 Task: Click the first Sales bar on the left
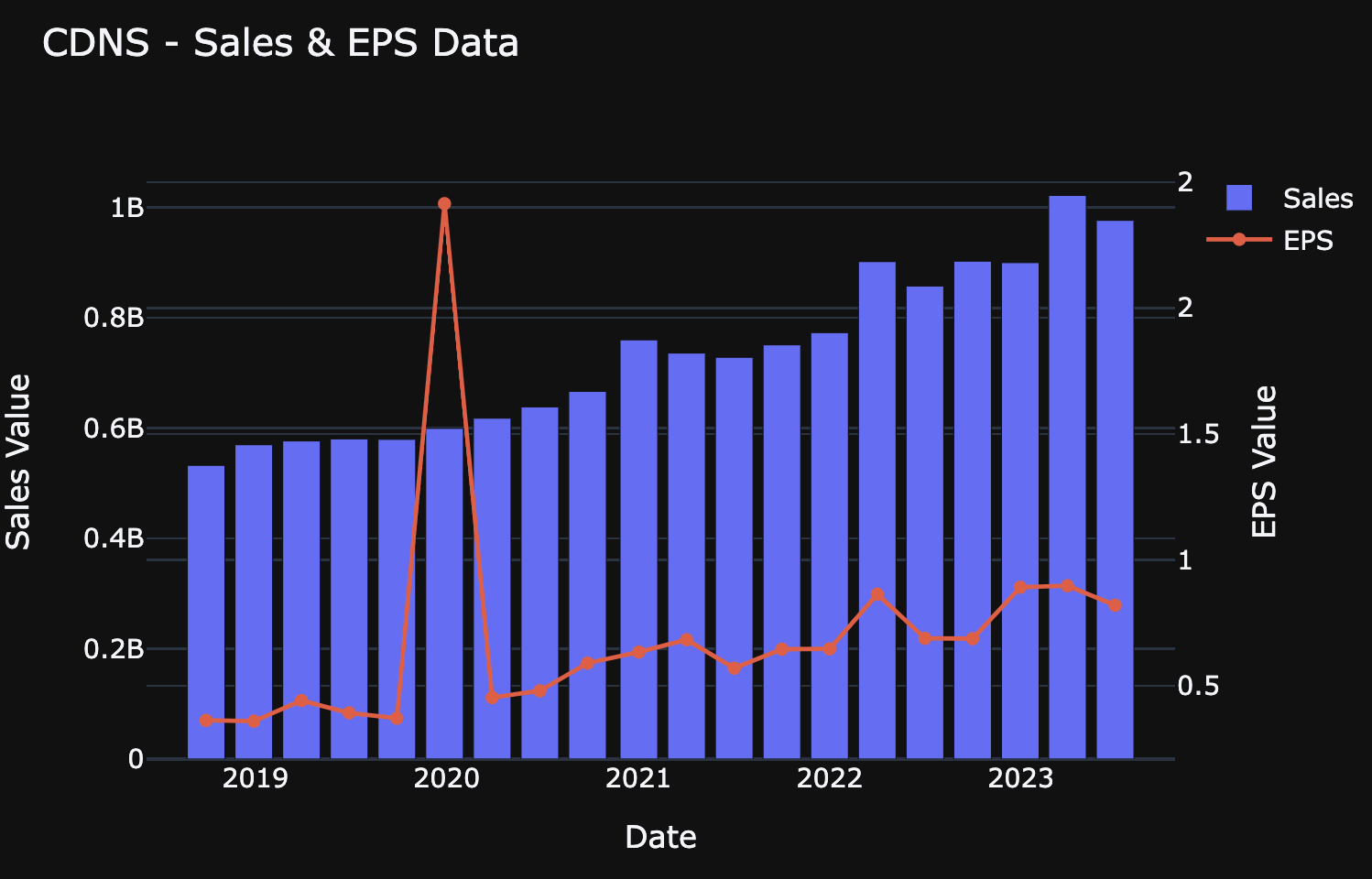tap(206, 613)
